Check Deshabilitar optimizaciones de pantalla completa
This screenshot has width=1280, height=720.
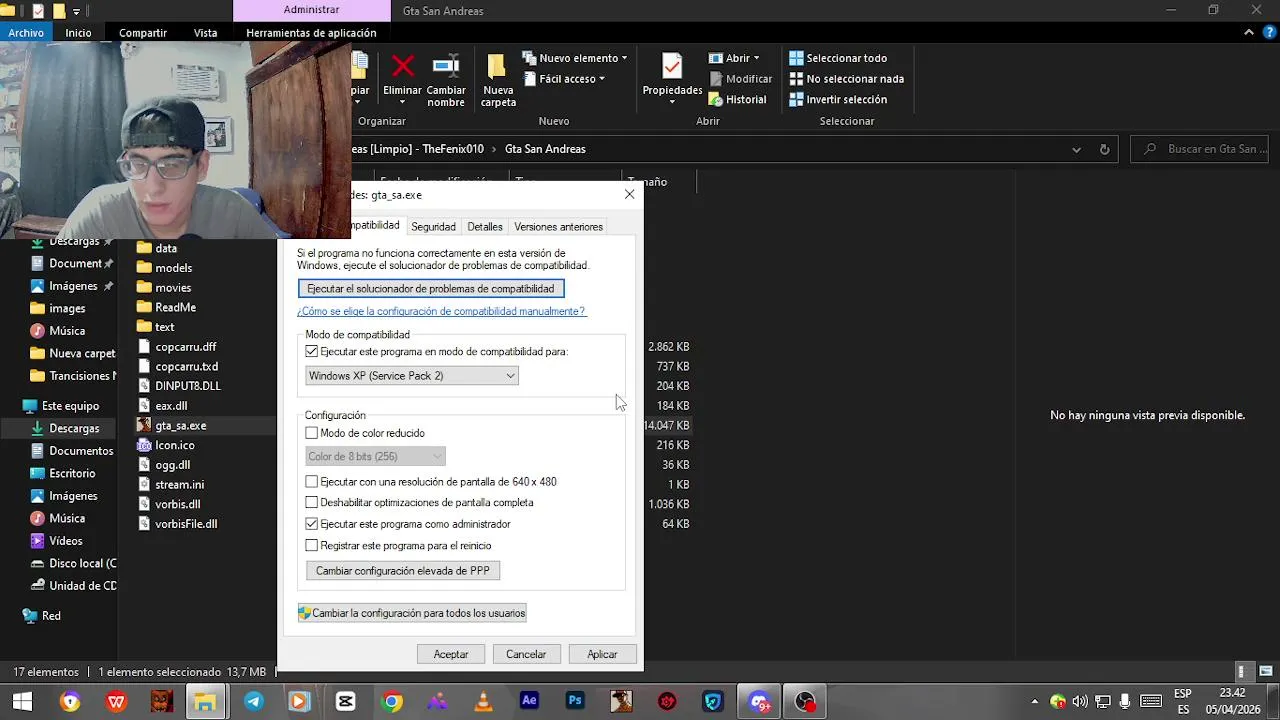[x=312, y=503]
